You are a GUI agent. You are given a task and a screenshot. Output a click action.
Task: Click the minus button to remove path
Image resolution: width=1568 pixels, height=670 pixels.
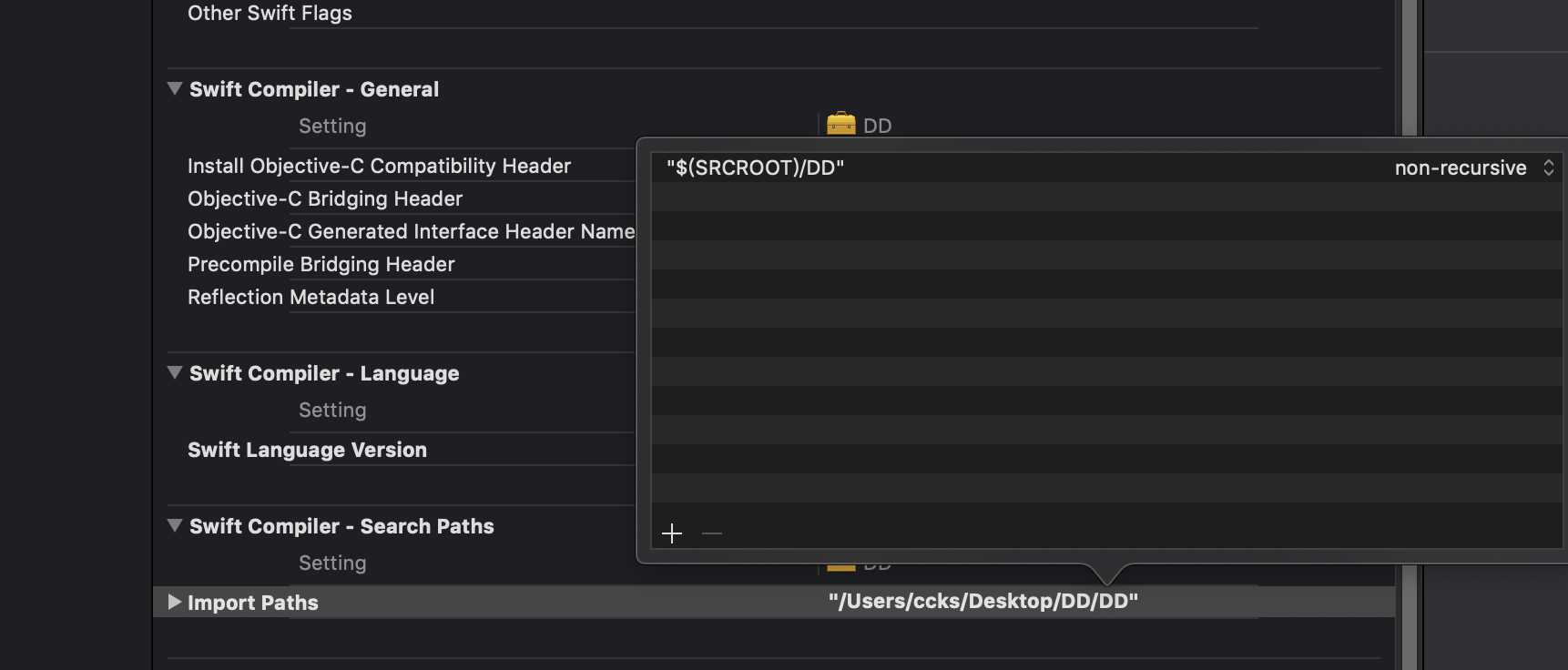pos(712,533)
